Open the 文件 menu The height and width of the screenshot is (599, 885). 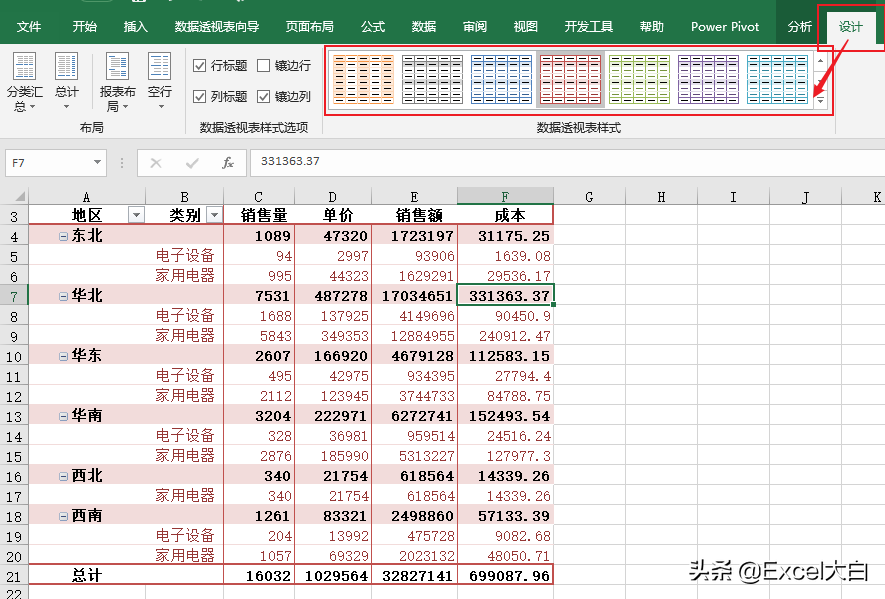[x=29, y=27]
